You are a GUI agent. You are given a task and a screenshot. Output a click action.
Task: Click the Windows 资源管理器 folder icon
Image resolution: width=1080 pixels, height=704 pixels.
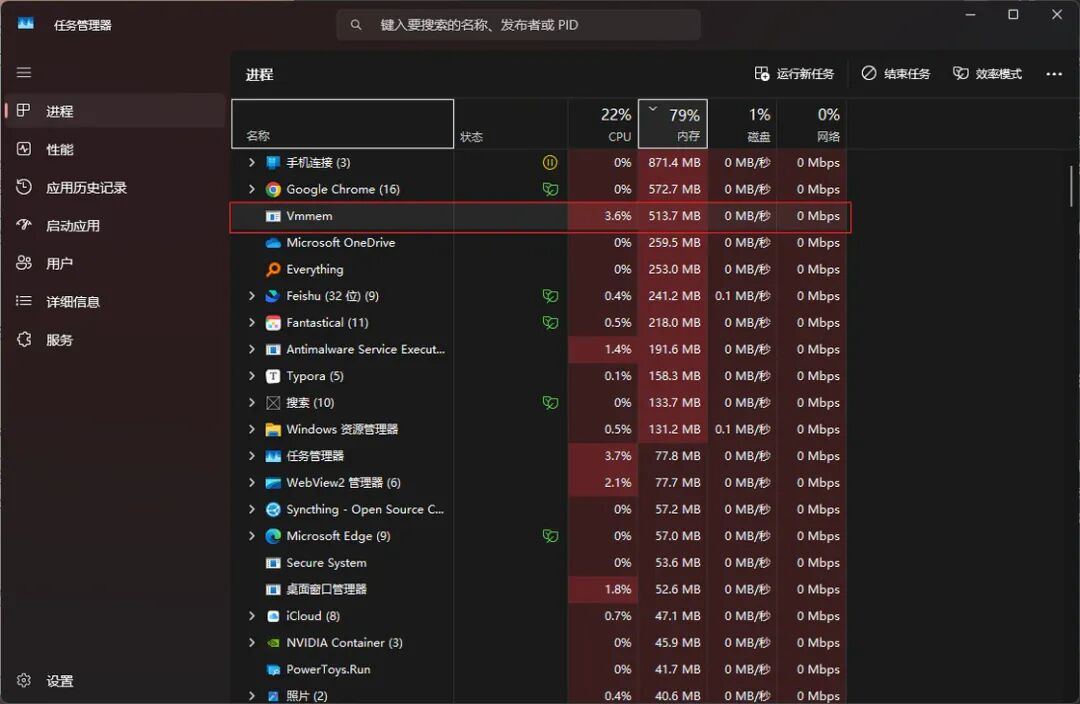(x=273, y=429)
